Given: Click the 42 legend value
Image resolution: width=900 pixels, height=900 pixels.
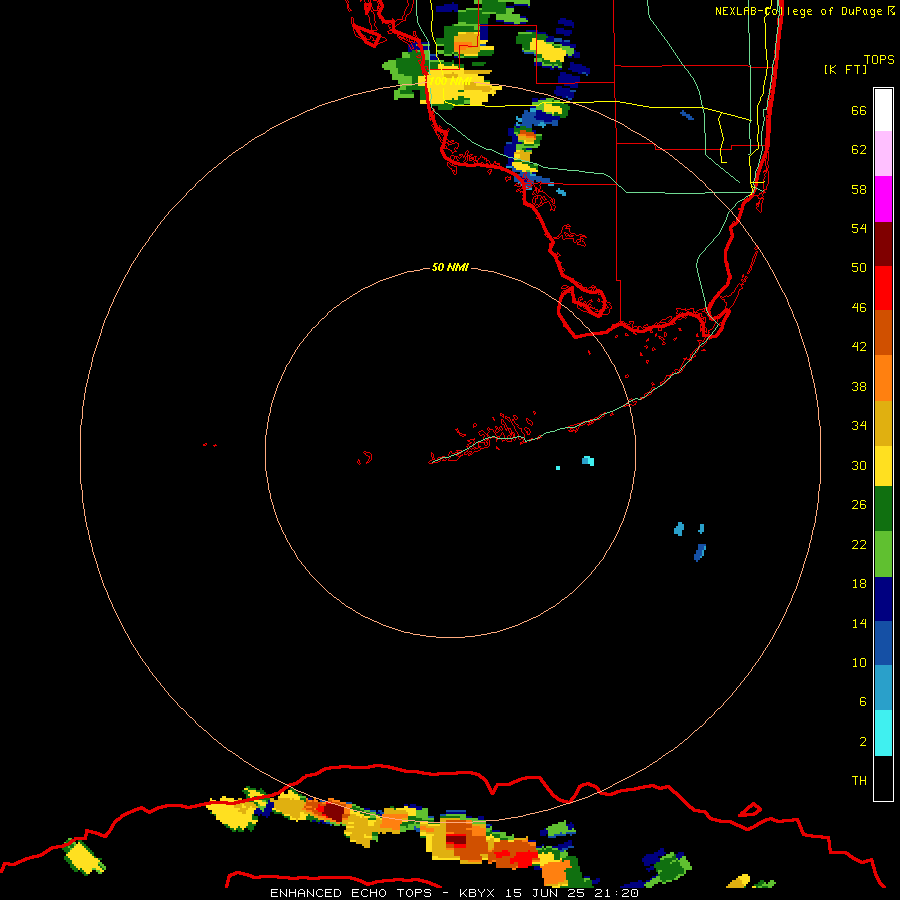Looking at the screenshot, I should point(859,347).
